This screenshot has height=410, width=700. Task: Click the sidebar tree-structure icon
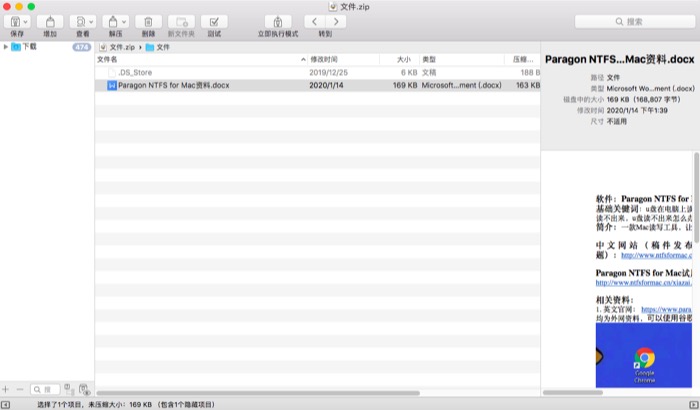click(x=69, y=389)
